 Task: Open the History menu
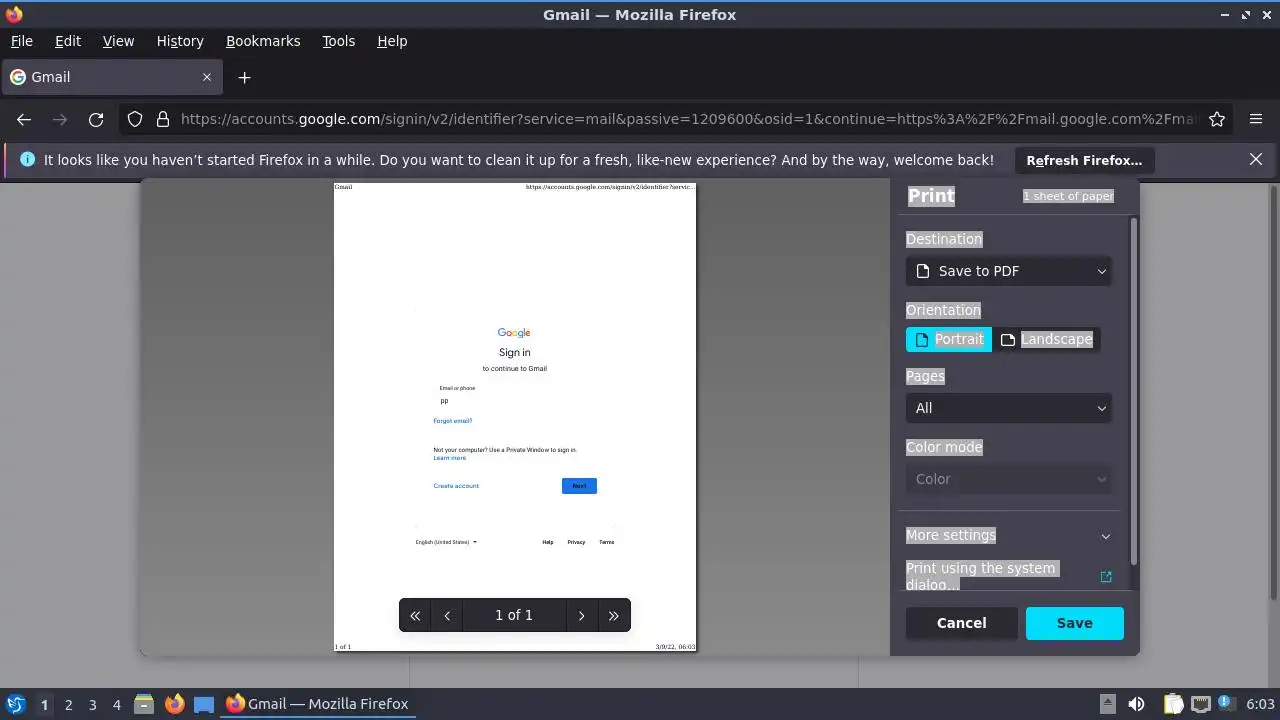(180, 41)
